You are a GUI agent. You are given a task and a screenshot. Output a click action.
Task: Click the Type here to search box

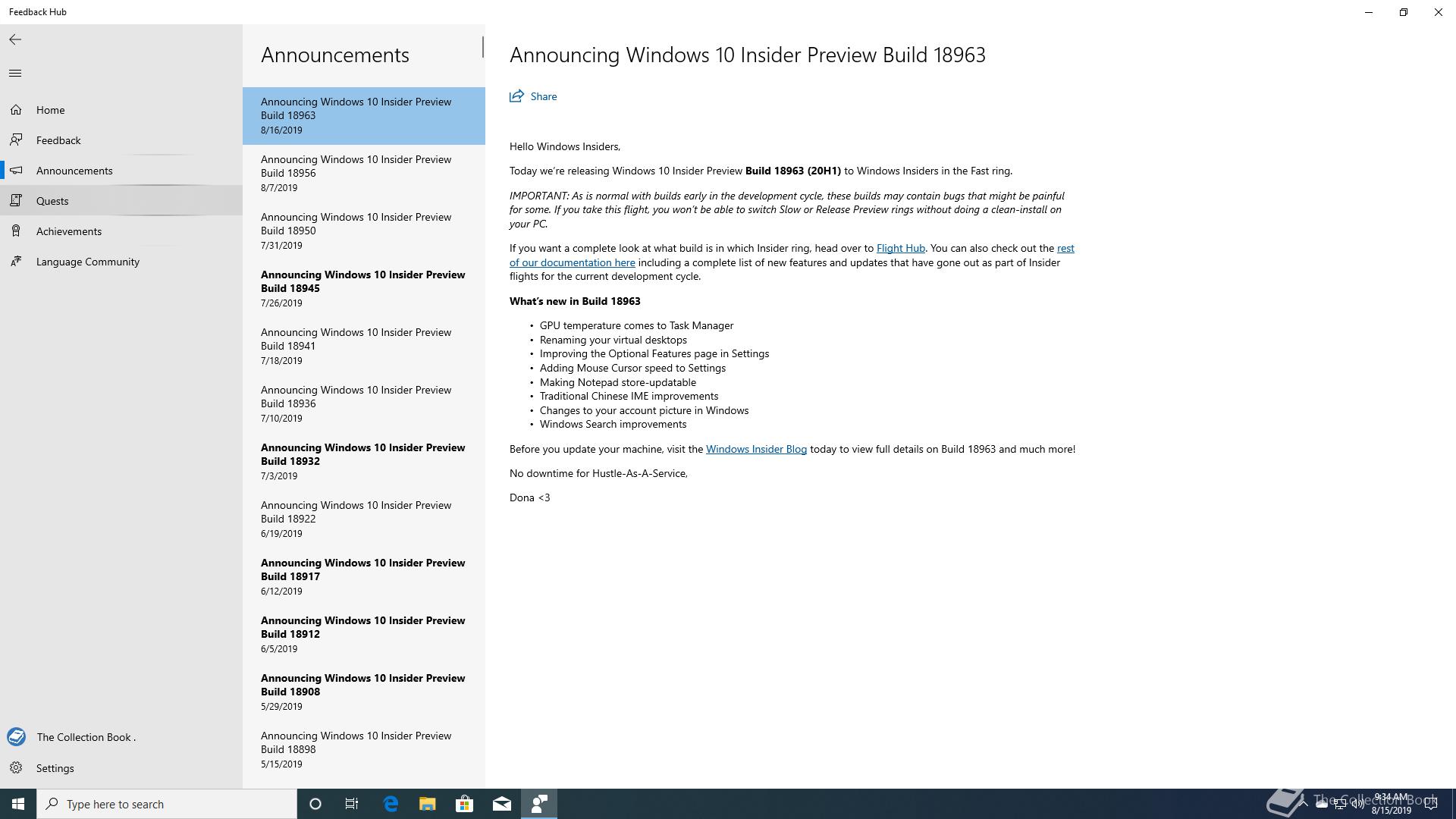click(167, 804)
